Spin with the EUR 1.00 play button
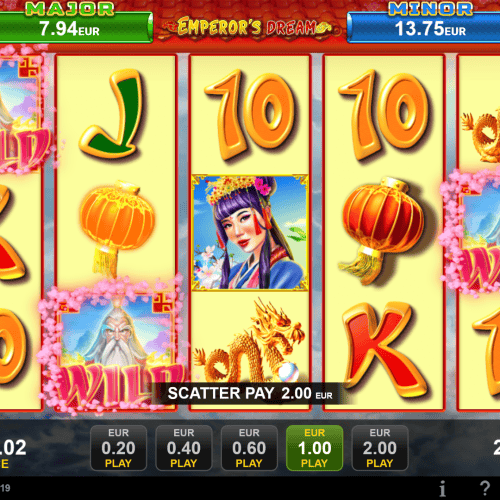The image size is (500, 500). tap(314, 448)
